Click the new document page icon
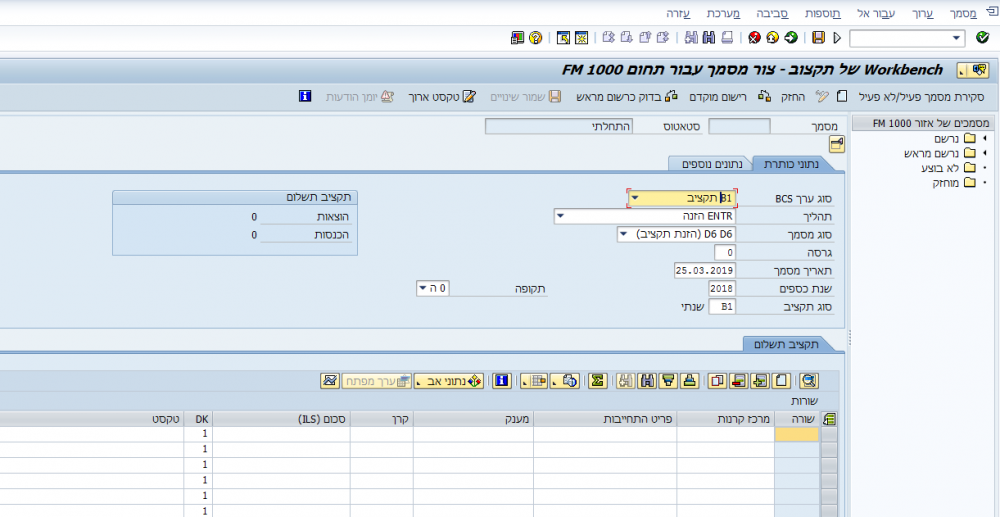The height and width of the screenshot is (517, 1000). click(x=842, y=97)
